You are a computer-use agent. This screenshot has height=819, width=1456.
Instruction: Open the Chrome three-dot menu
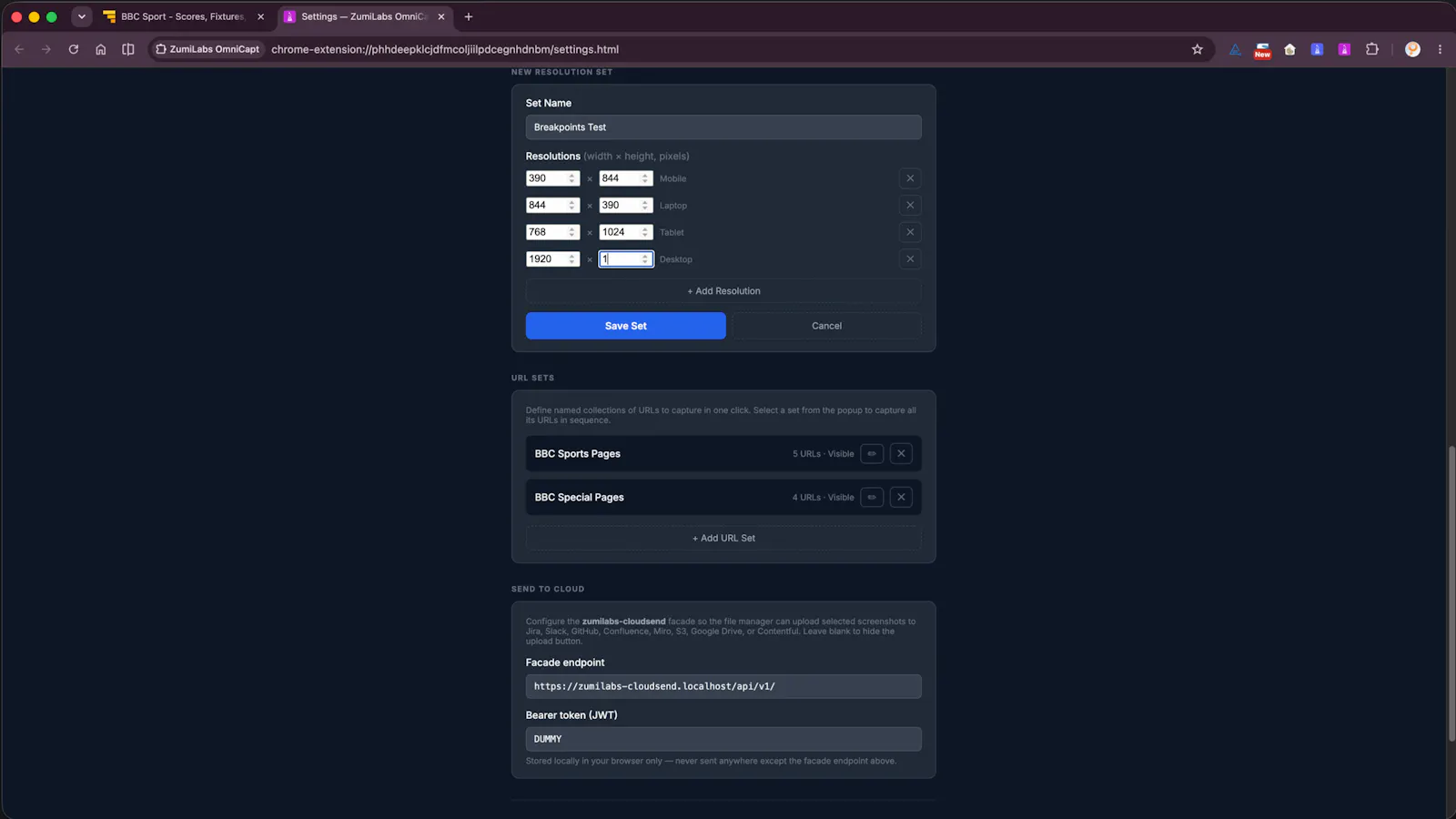tap(1440, 49)
